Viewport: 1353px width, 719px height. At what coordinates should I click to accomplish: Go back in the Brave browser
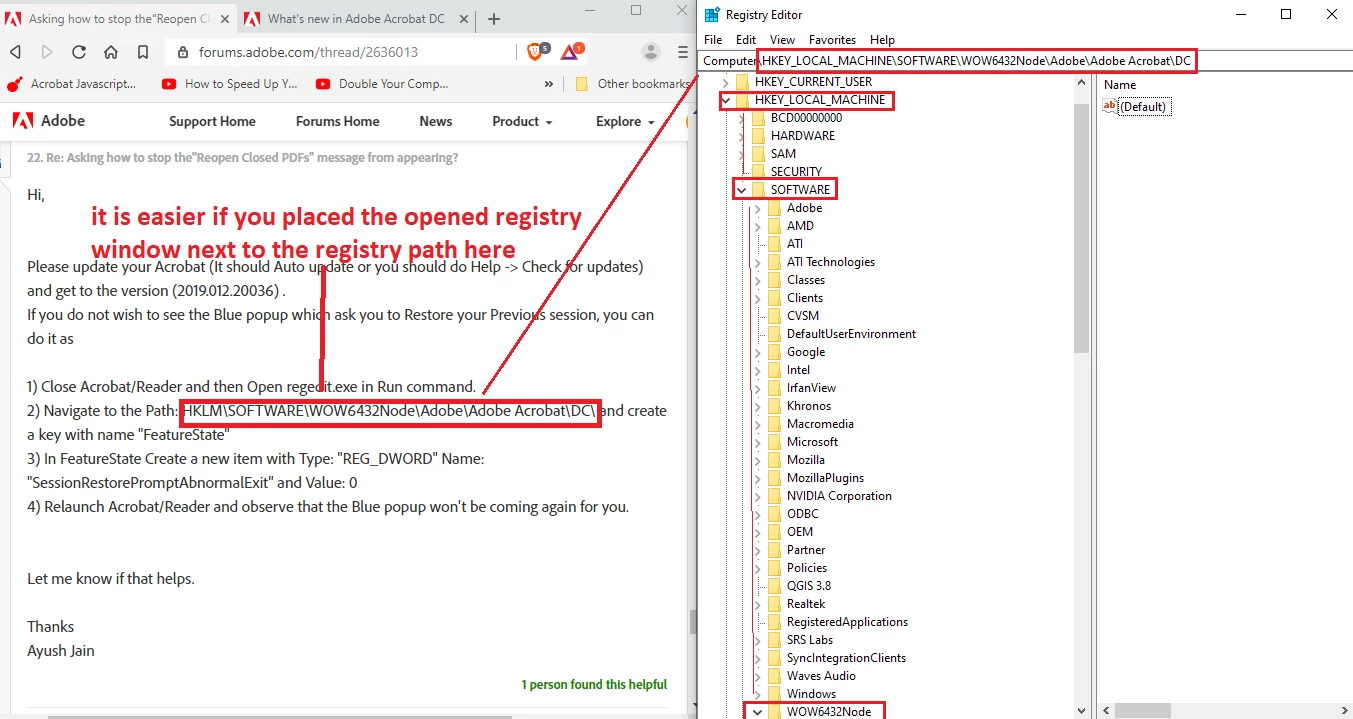(15, 52)
